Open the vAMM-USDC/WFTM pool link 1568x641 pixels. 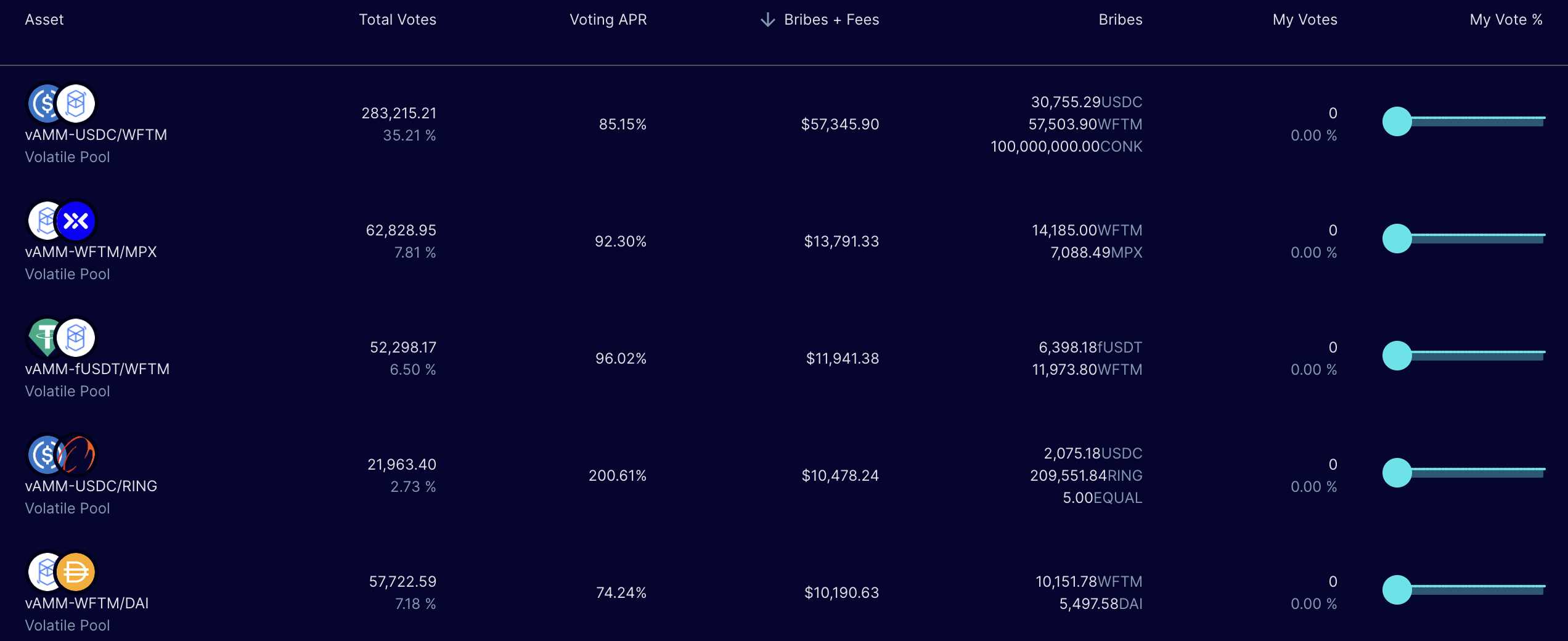96,134
